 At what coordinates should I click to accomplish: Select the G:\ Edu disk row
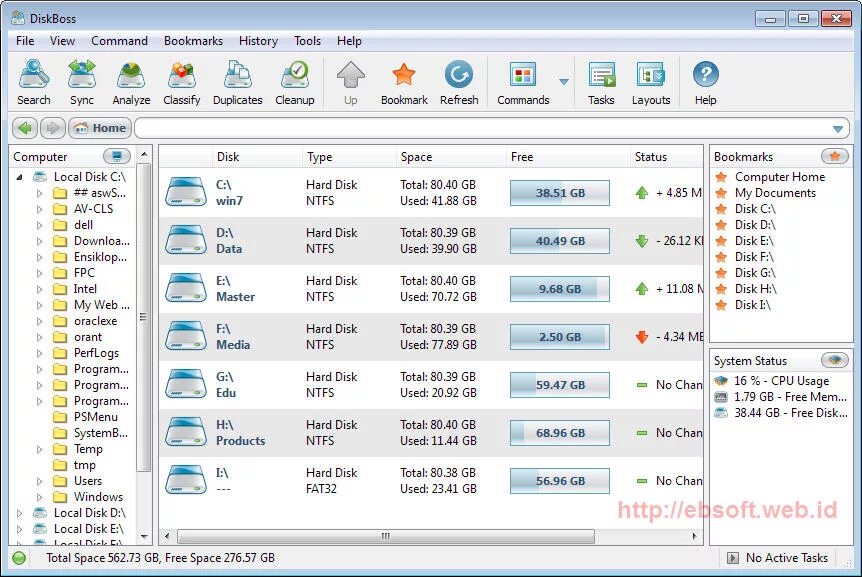coord(431,385)
